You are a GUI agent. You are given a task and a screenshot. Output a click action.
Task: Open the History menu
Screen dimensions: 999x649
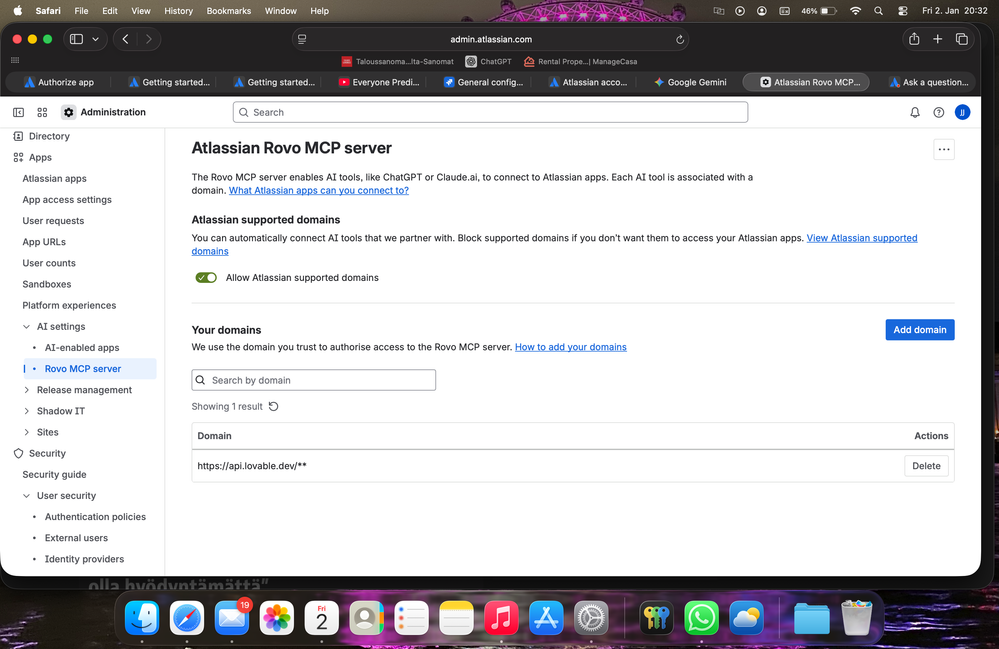click(x=178, y=11)
